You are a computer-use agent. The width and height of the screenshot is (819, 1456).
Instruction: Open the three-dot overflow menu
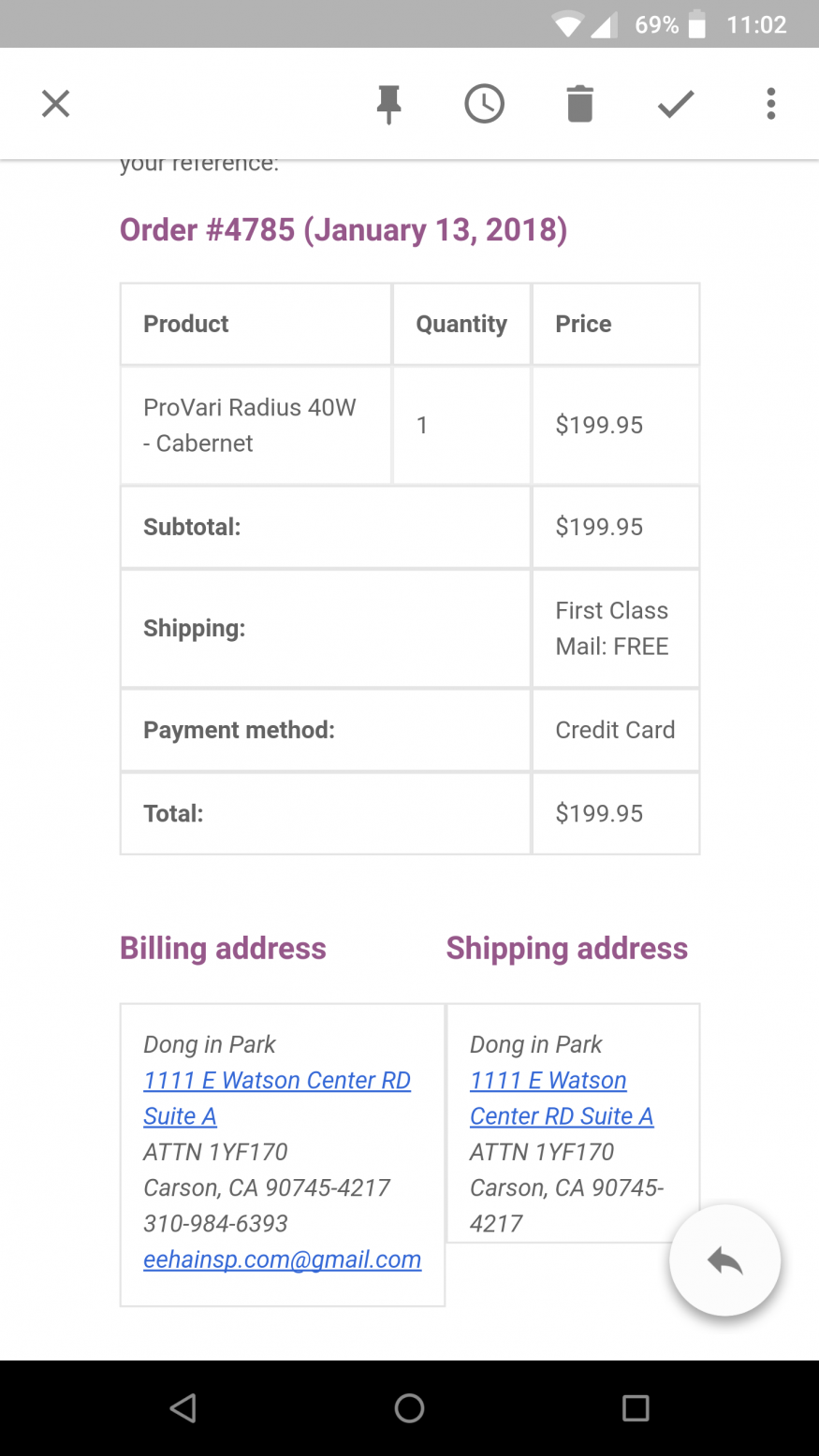tap(770, 104)
